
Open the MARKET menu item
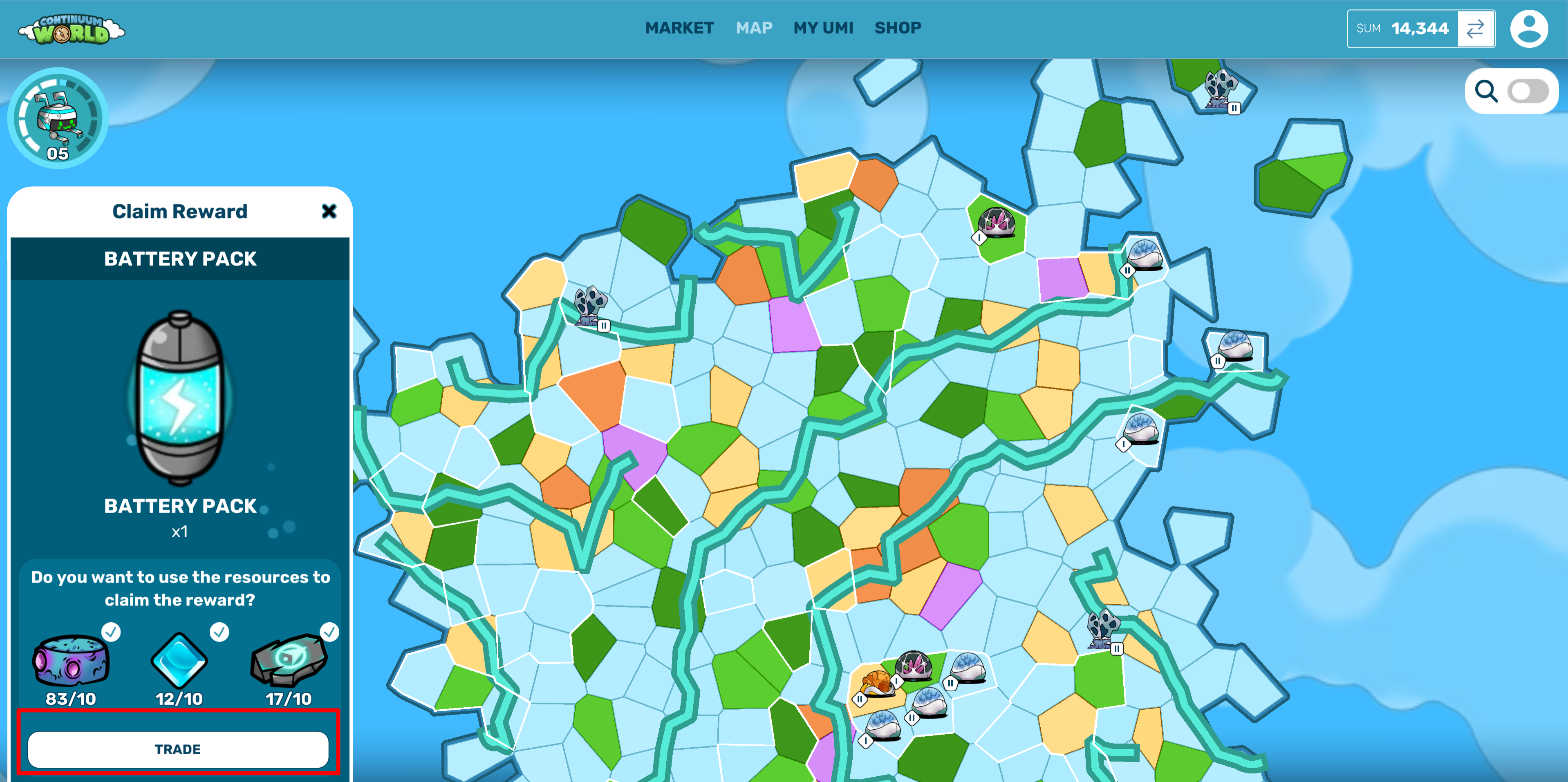pyautogui.click(x=679, y=28)
